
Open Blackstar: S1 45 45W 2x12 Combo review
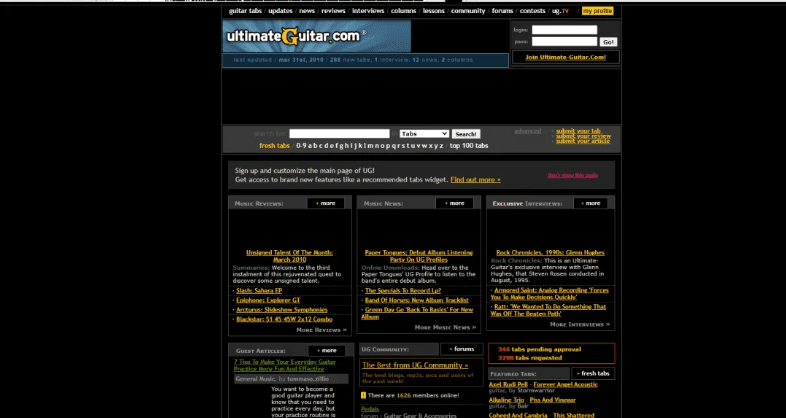click(284, 319)
